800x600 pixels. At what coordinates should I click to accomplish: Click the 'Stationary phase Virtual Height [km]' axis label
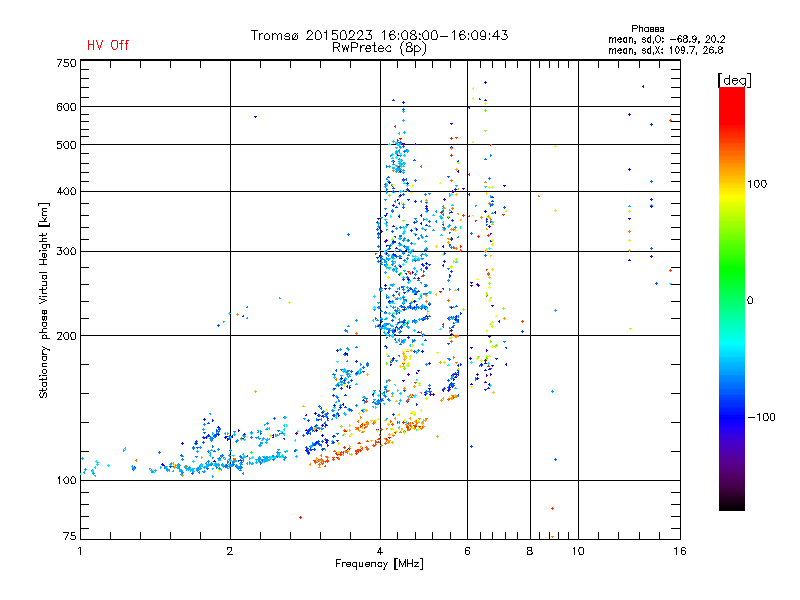(43, 300)
